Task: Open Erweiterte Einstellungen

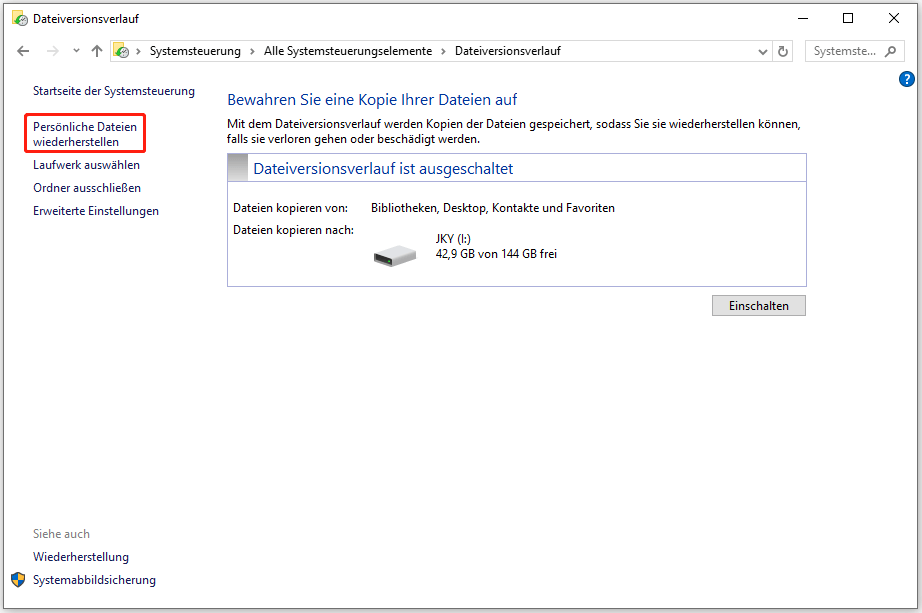Action: [96, 211]
